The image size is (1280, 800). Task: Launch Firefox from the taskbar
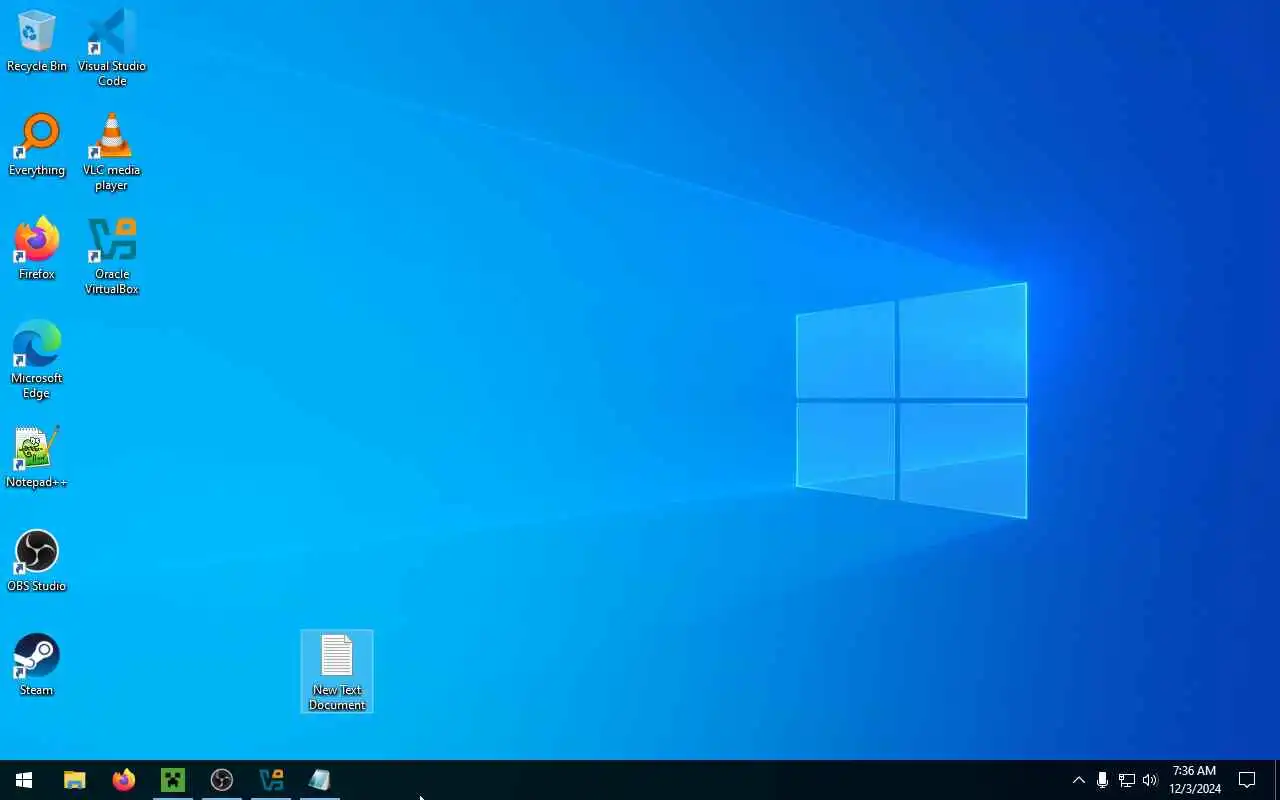coord(124,780)
